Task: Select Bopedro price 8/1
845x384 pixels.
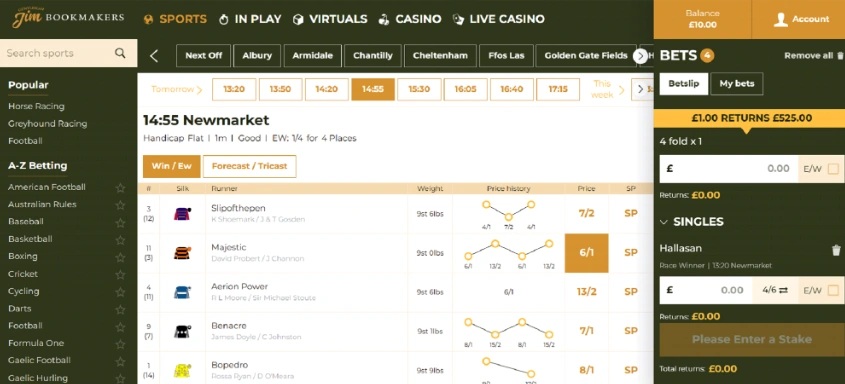Action: click(586, 370)
